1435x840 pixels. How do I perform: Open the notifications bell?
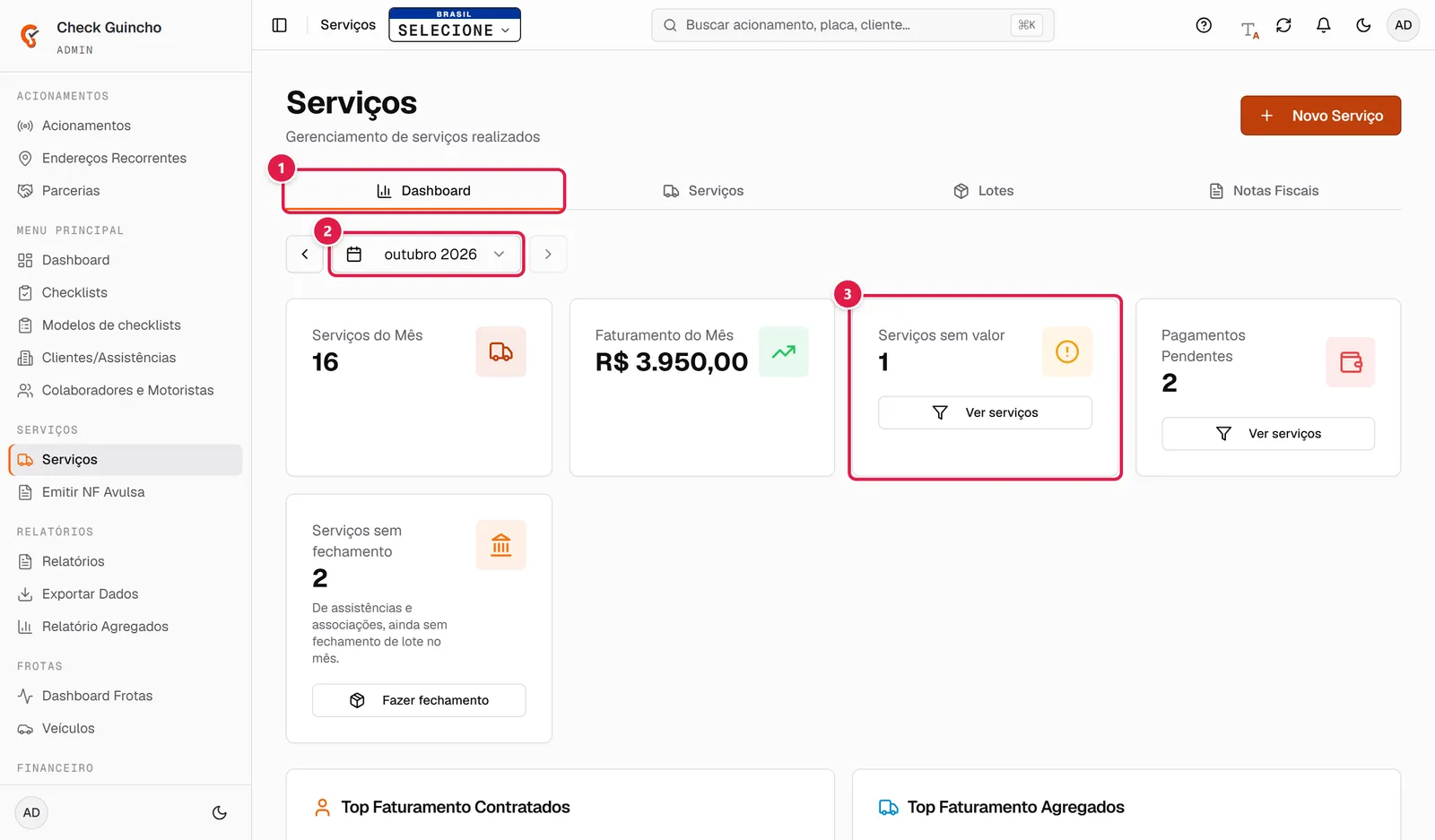(1323, 25)
